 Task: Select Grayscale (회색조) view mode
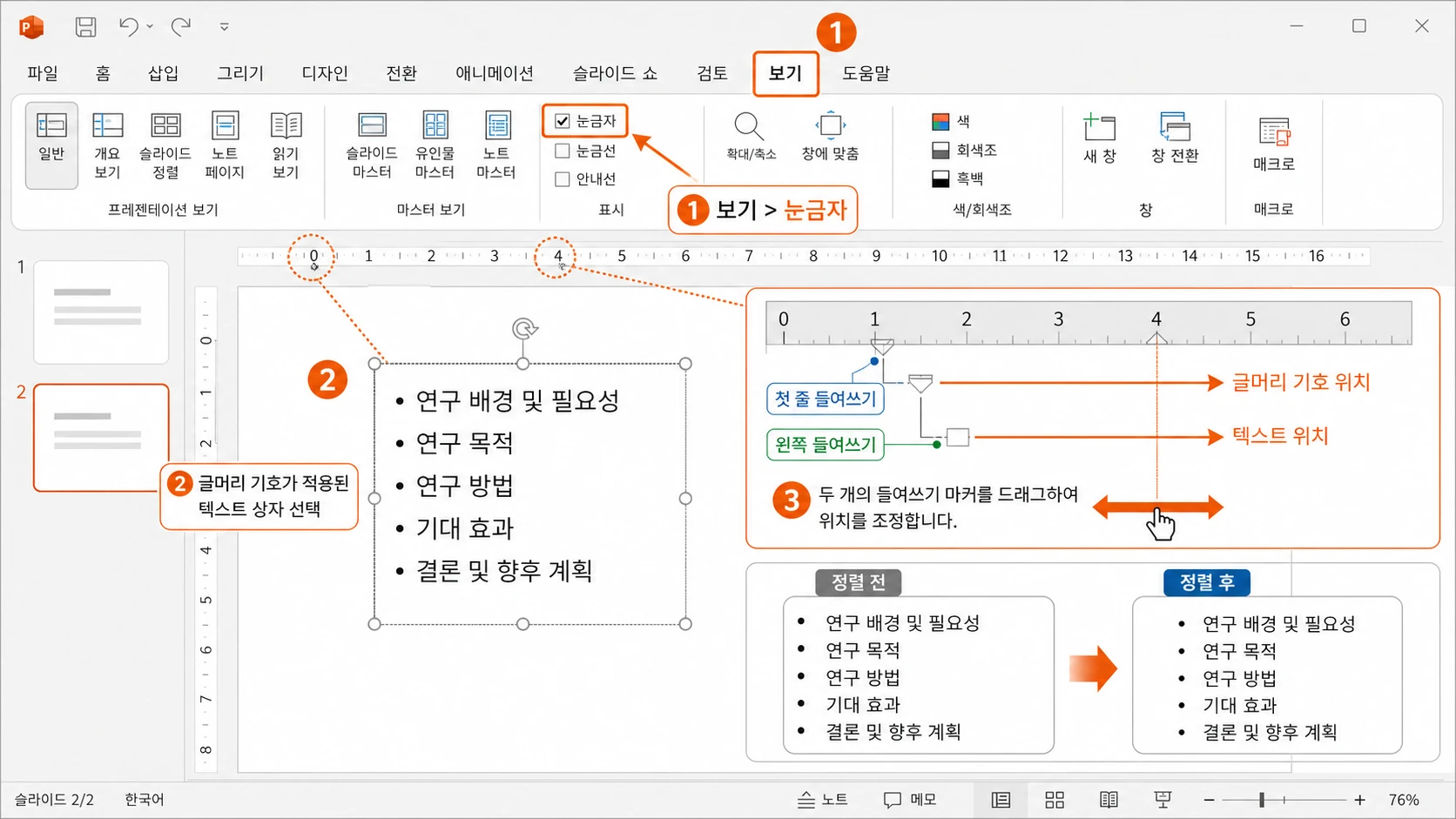(964, 150)
